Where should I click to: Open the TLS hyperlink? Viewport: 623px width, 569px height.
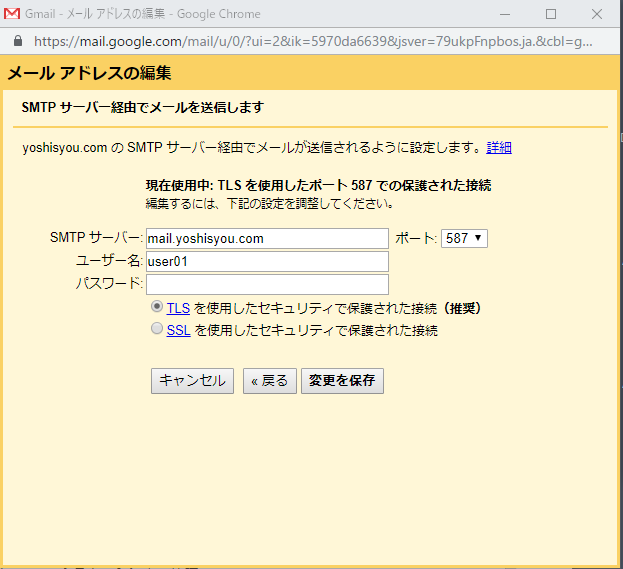coord(178,309)
